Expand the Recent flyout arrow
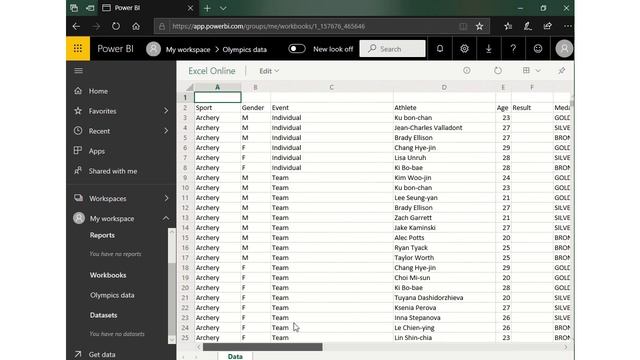Image resolution: width=640 pixels, height=360 pixels. tap(166, 131)
